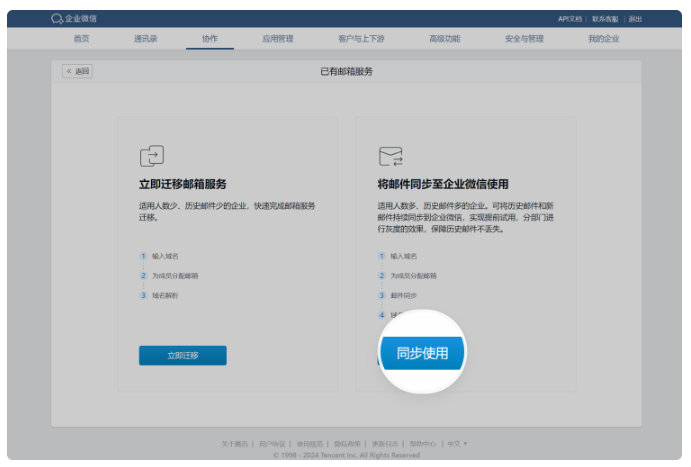Open the 安全与管理 tab

click(x=524, y=39)
